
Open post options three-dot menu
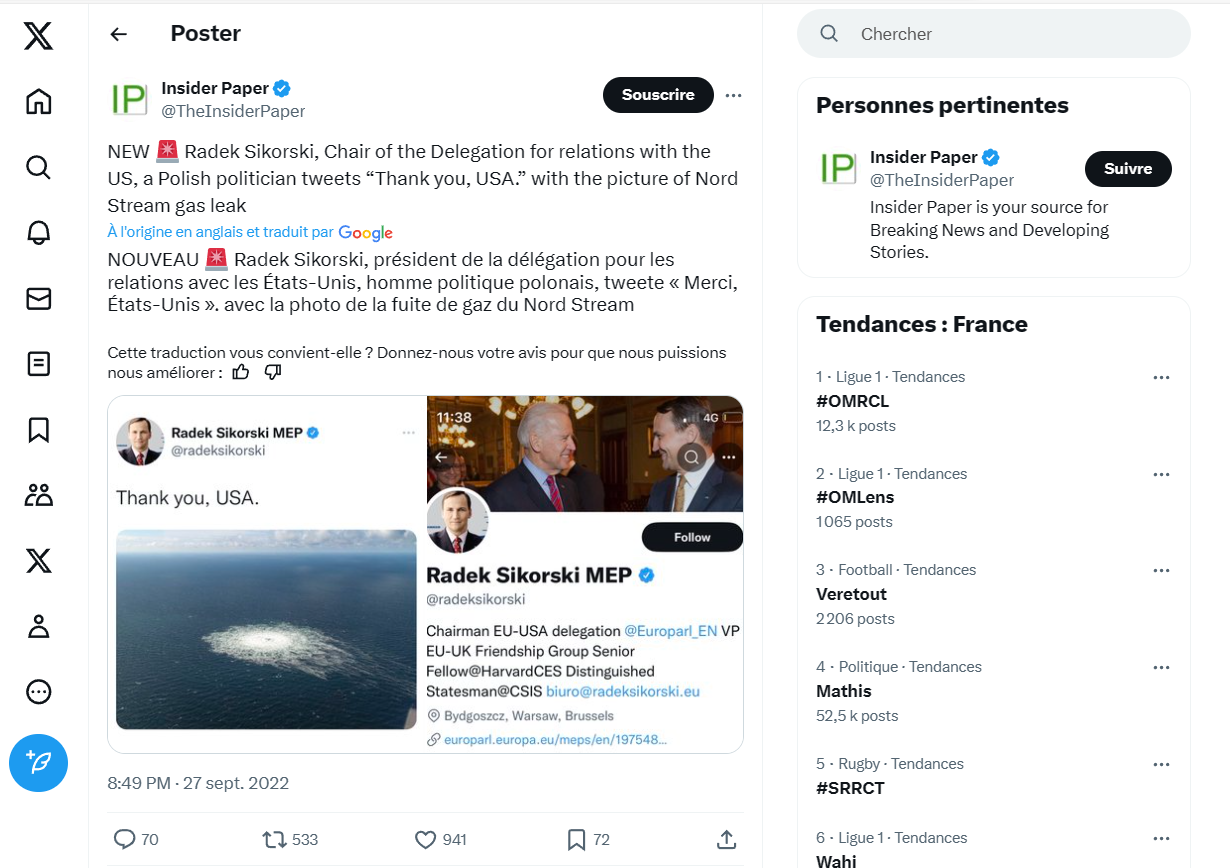coord(733,95)
